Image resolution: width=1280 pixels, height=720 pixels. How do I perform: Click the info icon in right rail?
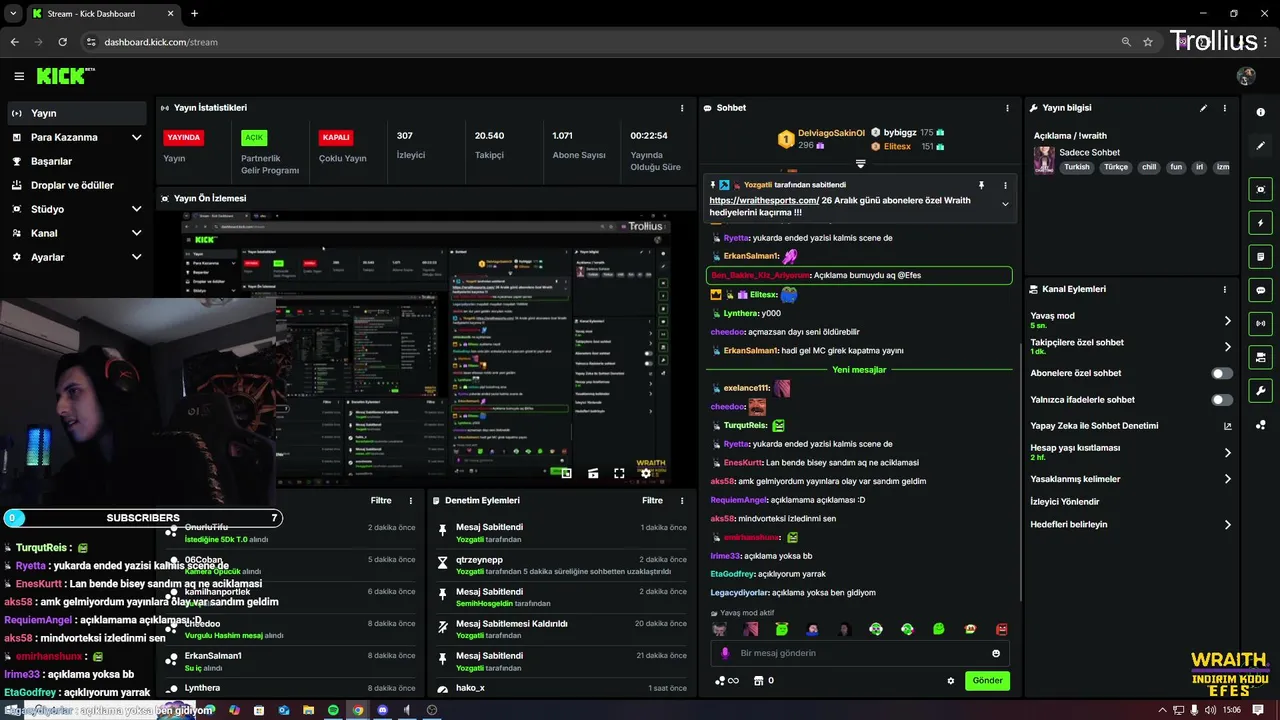pyautogui.click(x=1261, y=112)
